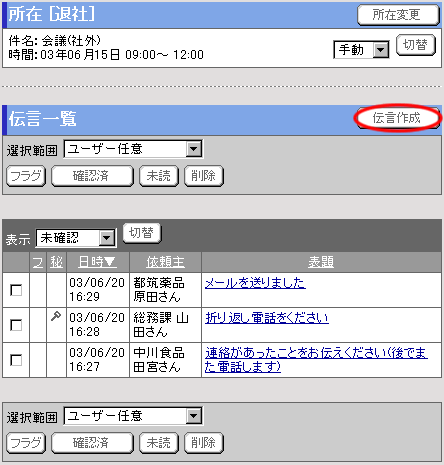The height and width of the screenshot is (465, 444).
Task: Expand the upper 選択範囲 ユーザー任意 dropdown
Action: point(133,149)
